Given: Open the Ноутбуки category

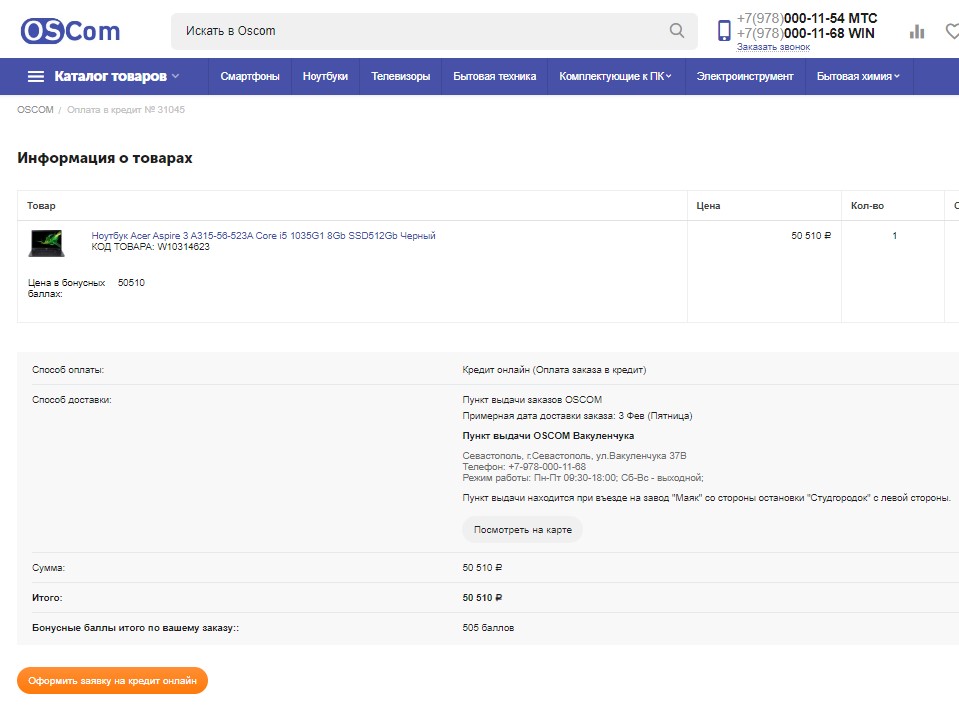Looking at the screenshot, I should (x=325, y=76).
